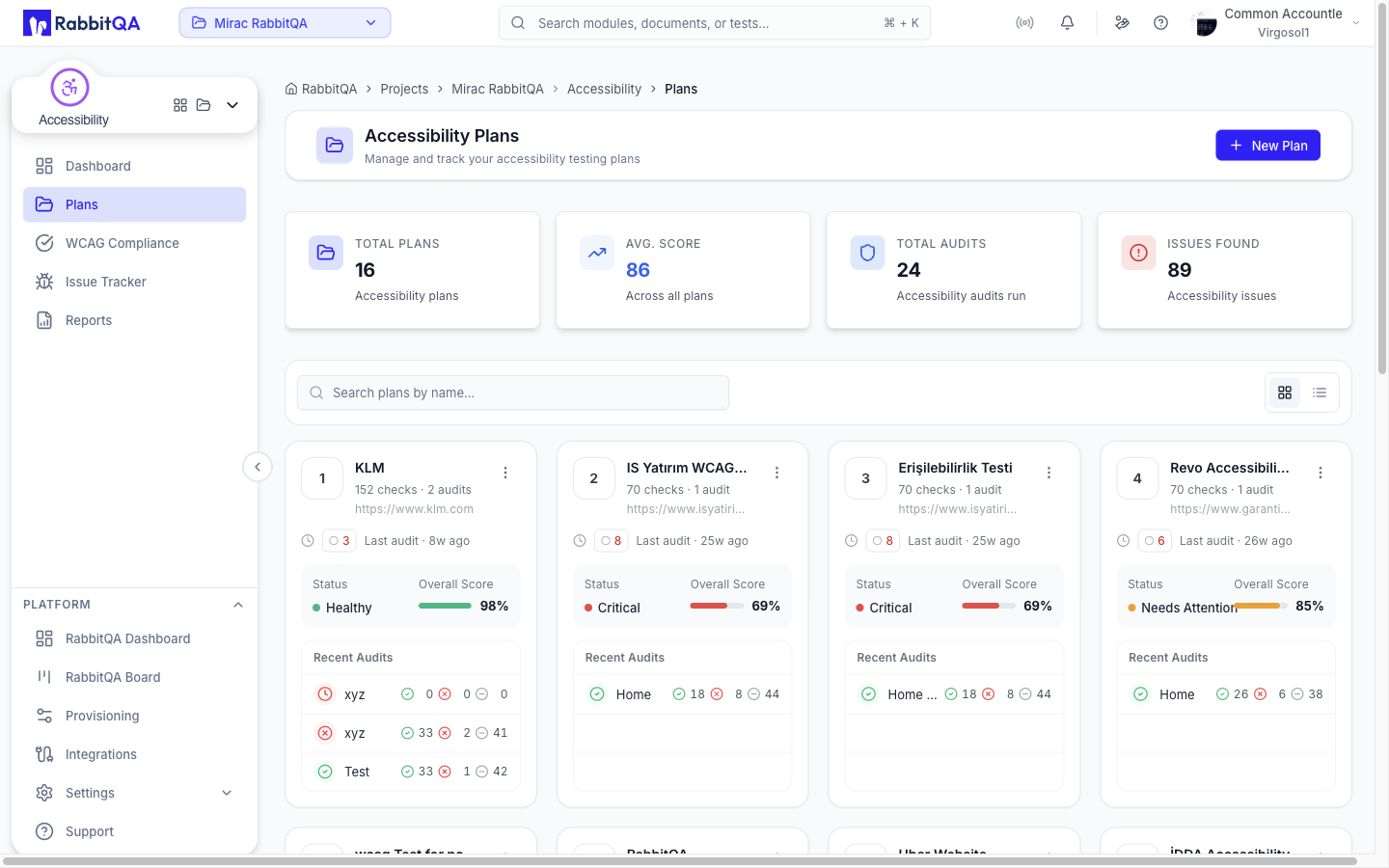The image size is (1389, 868).
Task: Open the Erişilebilirlik Testi plan title
Action: pos(955,468)
